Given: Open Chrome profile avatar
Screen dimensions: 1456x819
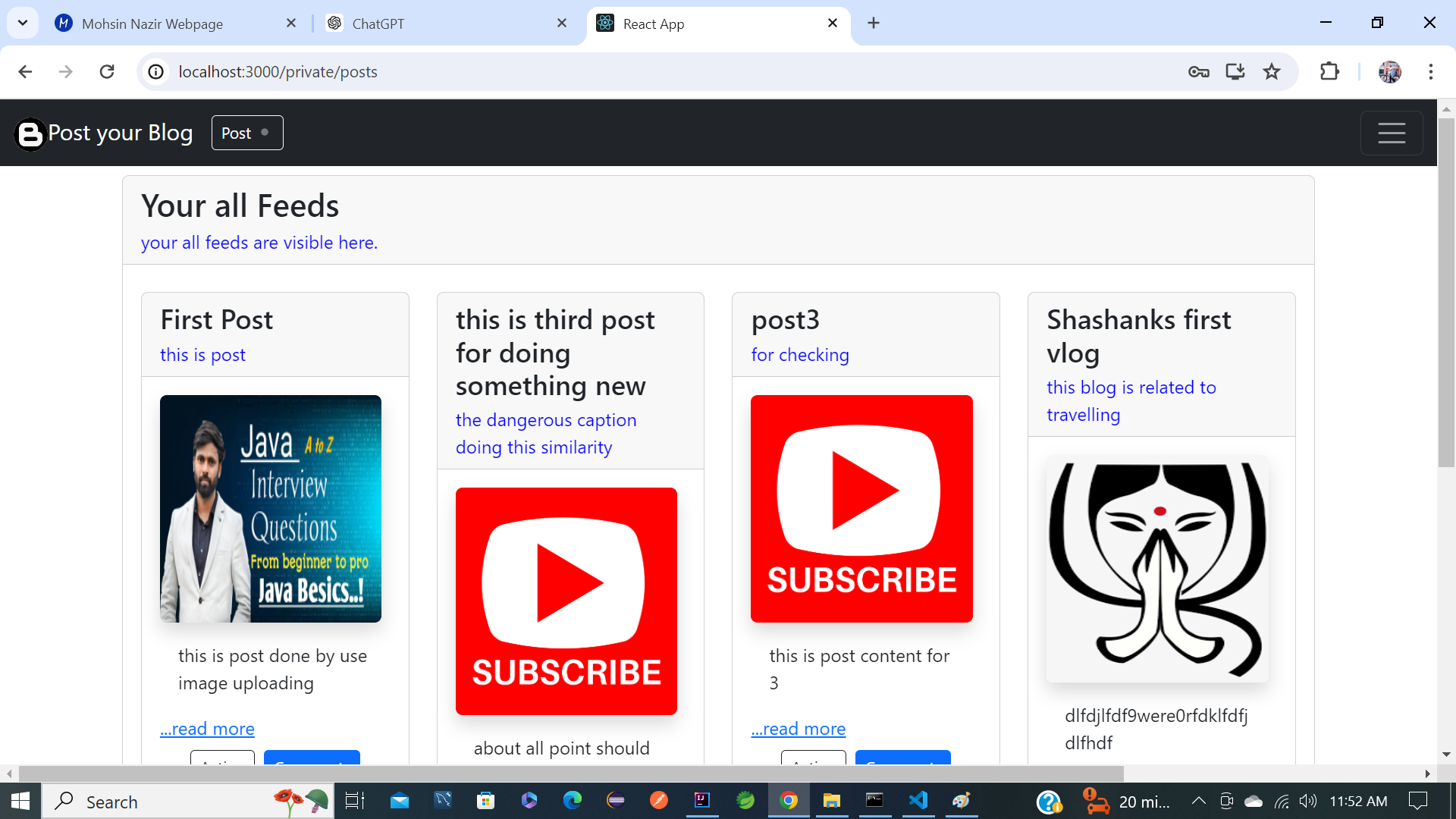Looking at the screenshot, I should (x=1390, y=71).
